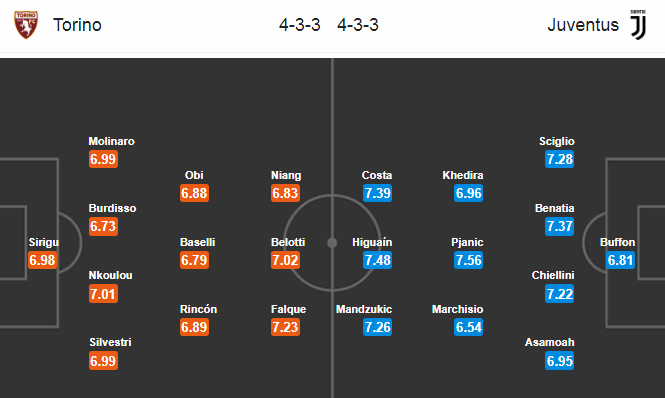Click Pjanic's 7.56 rating badge

point(469,260)
